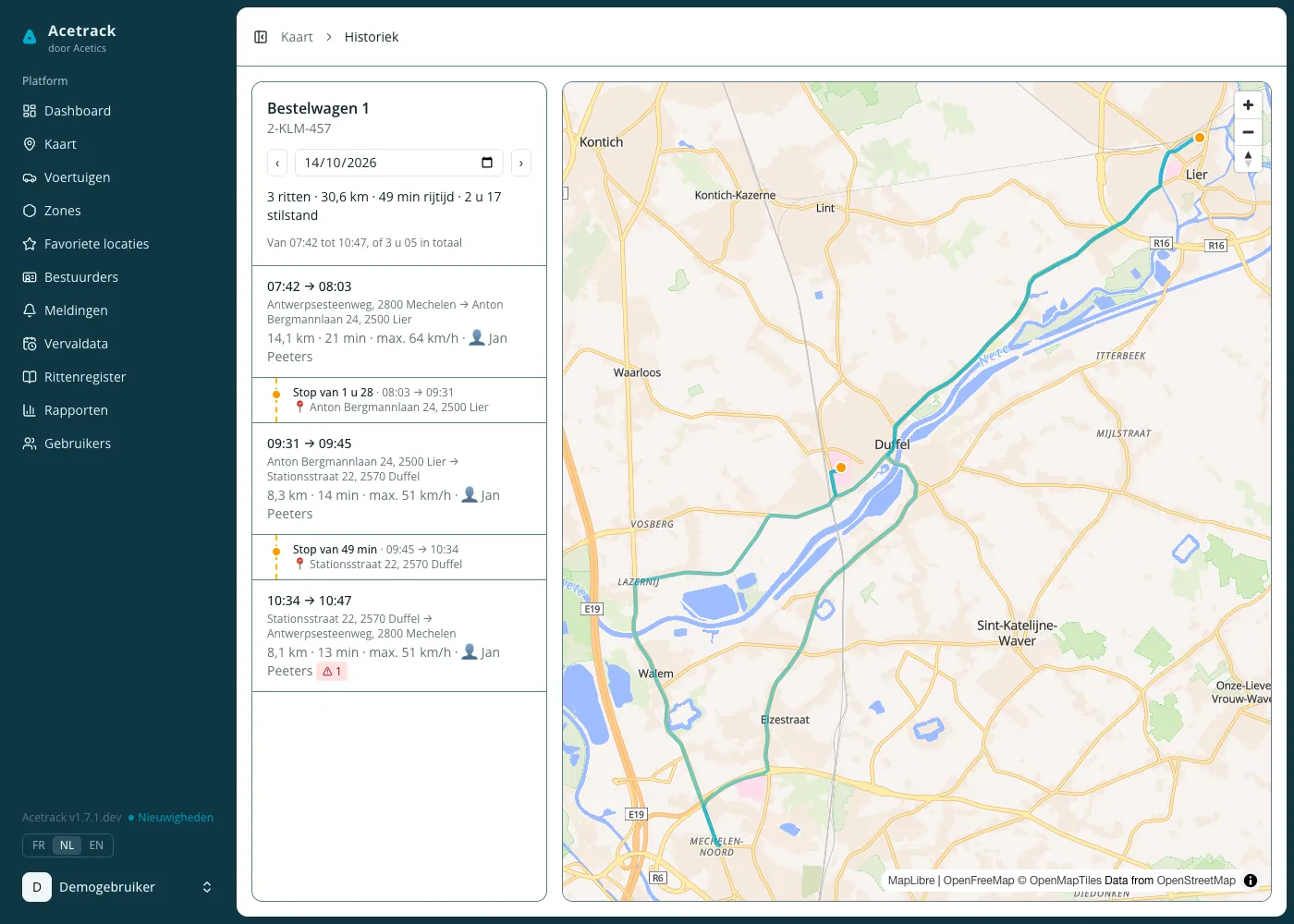Open the Kaart sidebar item
Viewport: 1294px width, 924px height.
(118, 144)
